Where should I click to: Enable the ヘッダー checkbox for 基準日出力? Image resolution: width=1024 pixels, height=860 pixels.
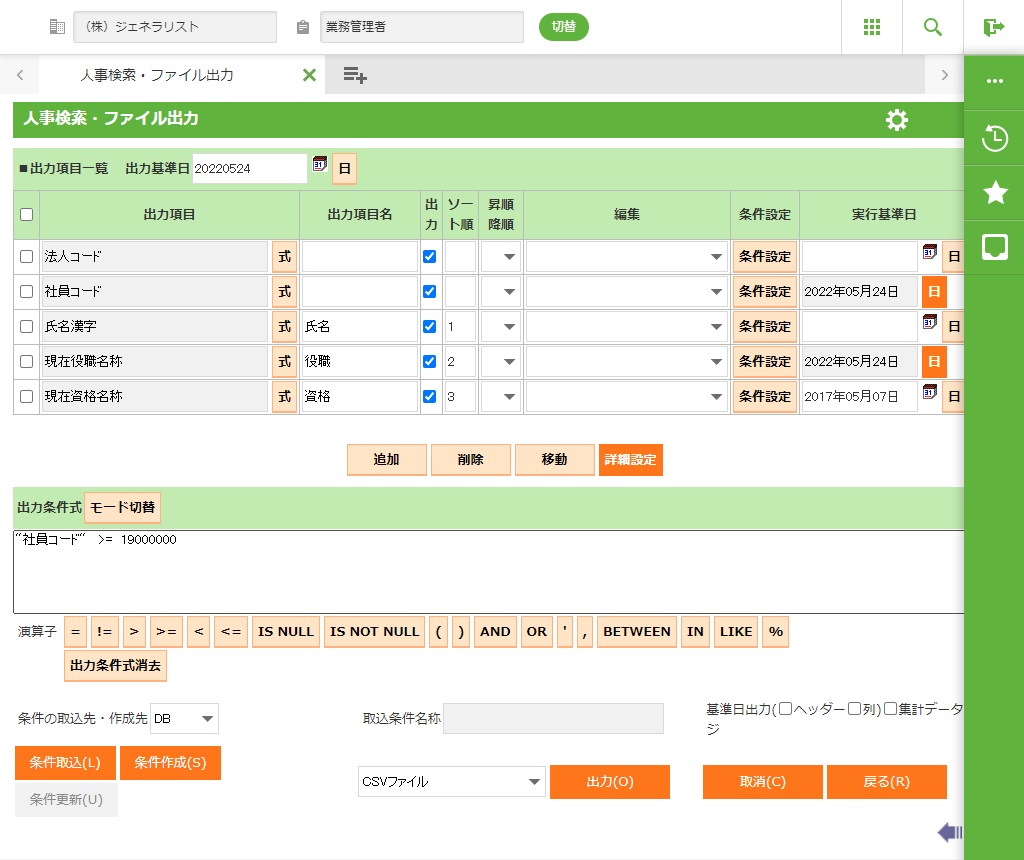click(785, 709)
